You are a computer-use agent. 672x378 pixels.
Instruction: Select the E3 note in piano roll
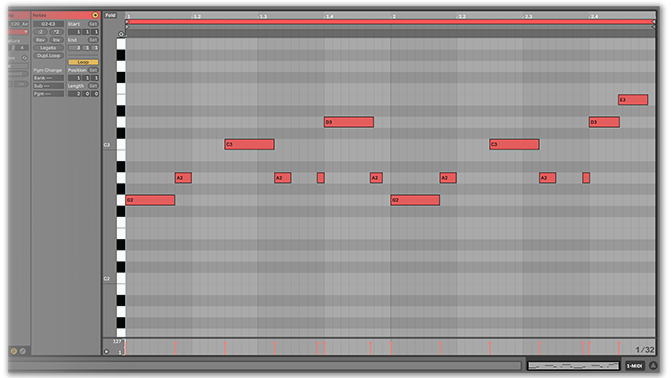[633, 100]
